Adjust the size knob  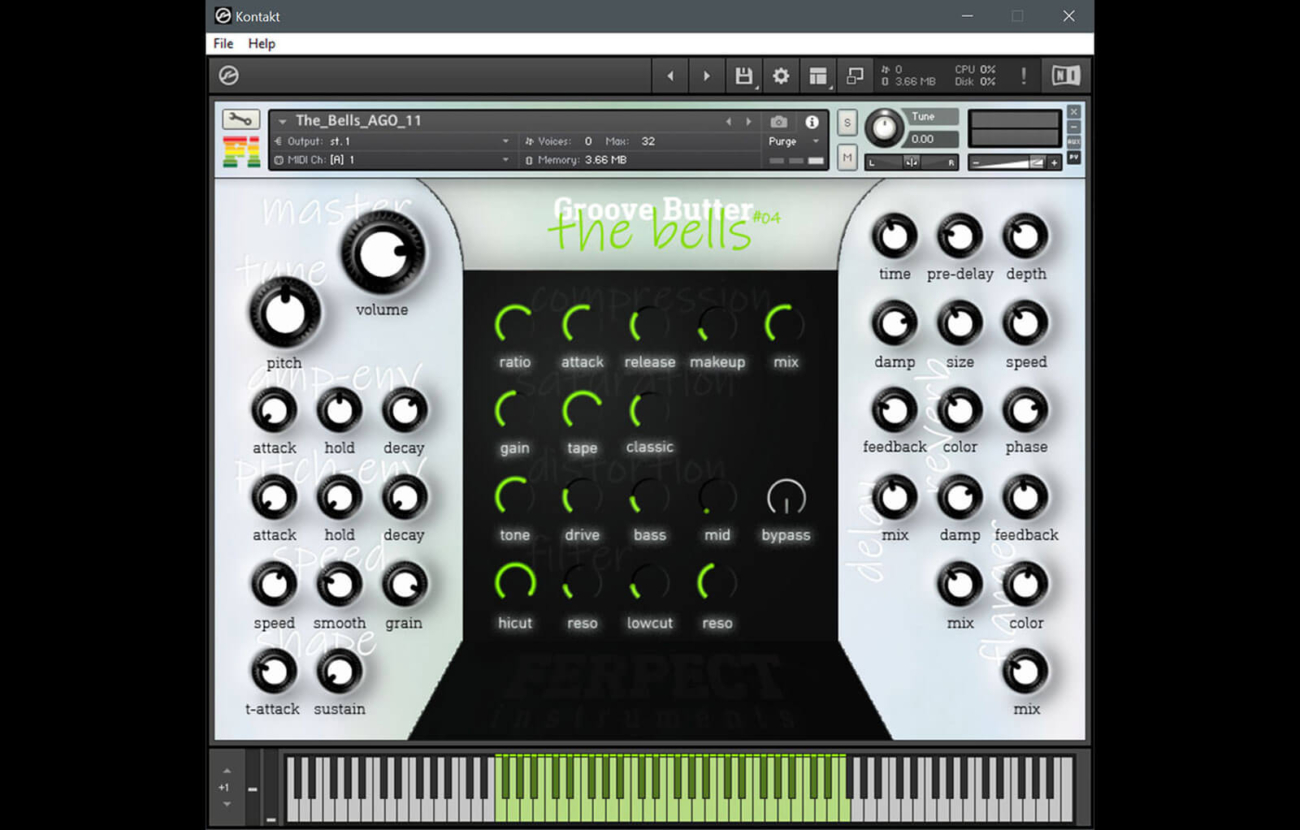tap(959, 324)
